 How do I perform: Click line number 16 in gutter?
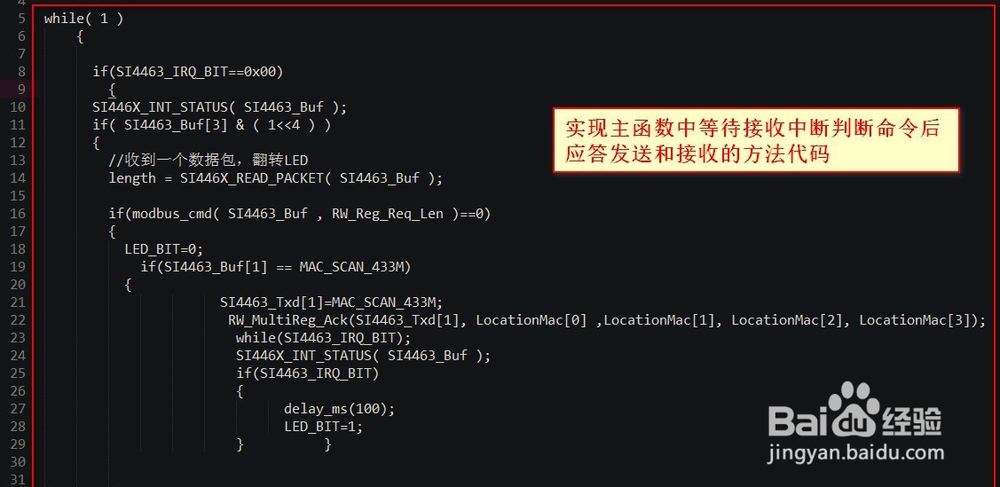click(x=18, y=214)
